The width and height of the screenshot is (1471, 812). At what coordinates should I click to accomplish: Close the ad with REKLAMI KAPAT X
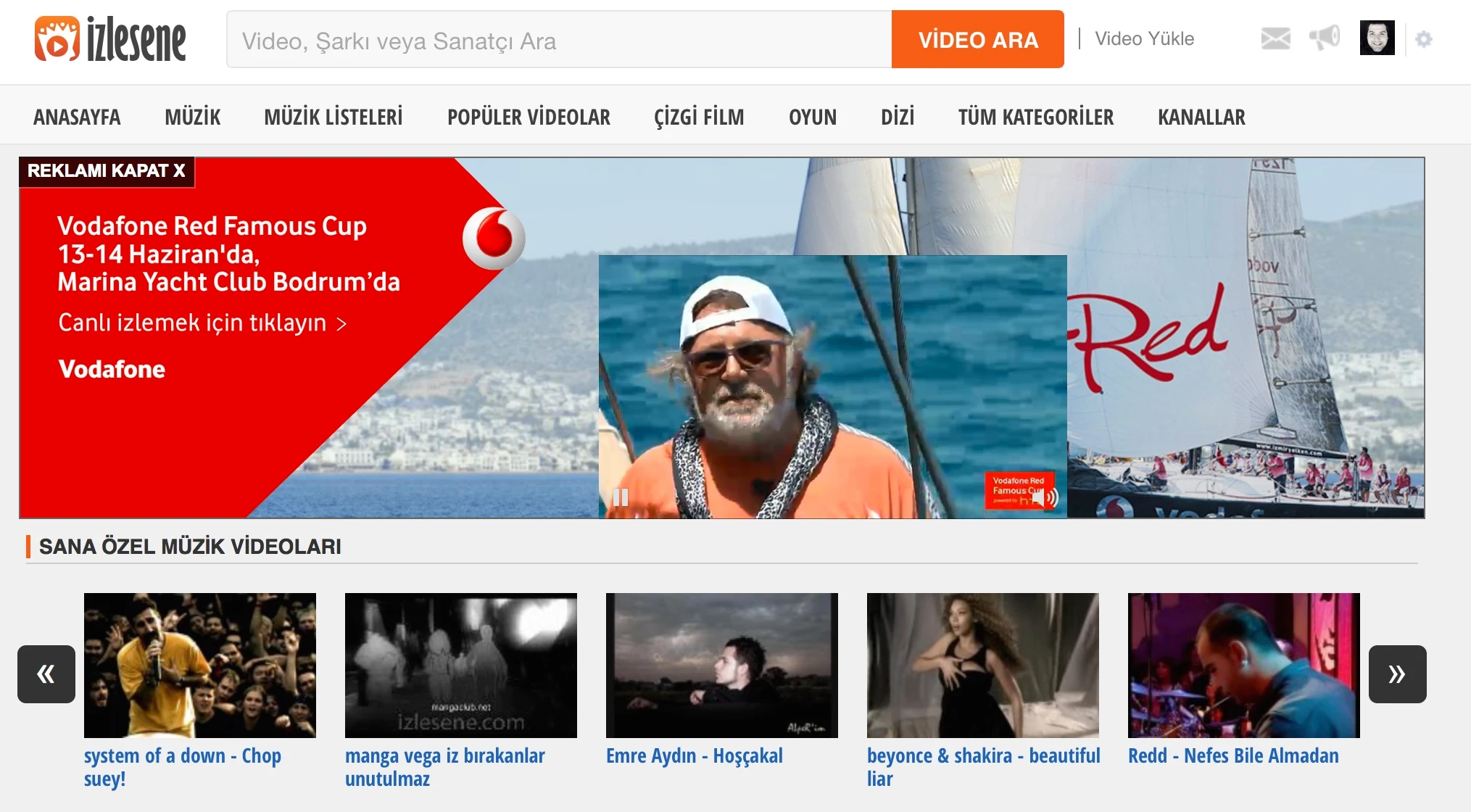coord(107,171)
